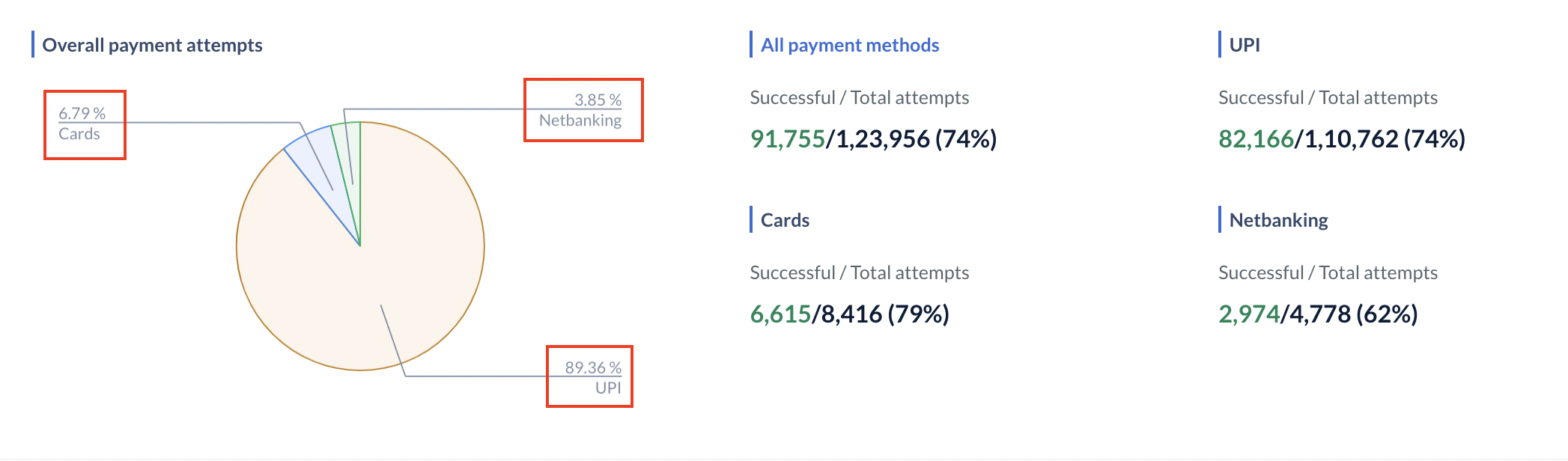Click the Overall payment attempts heading

(x=152, y=45)
